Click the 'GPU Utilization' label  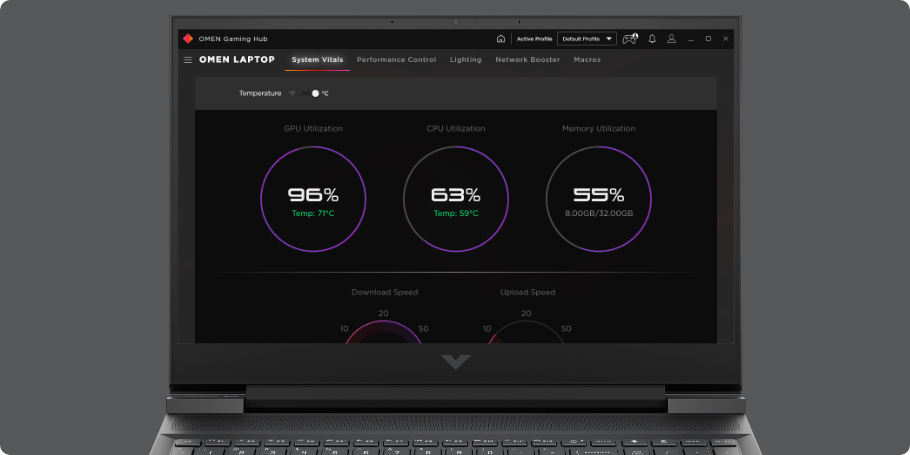point(313,129)
